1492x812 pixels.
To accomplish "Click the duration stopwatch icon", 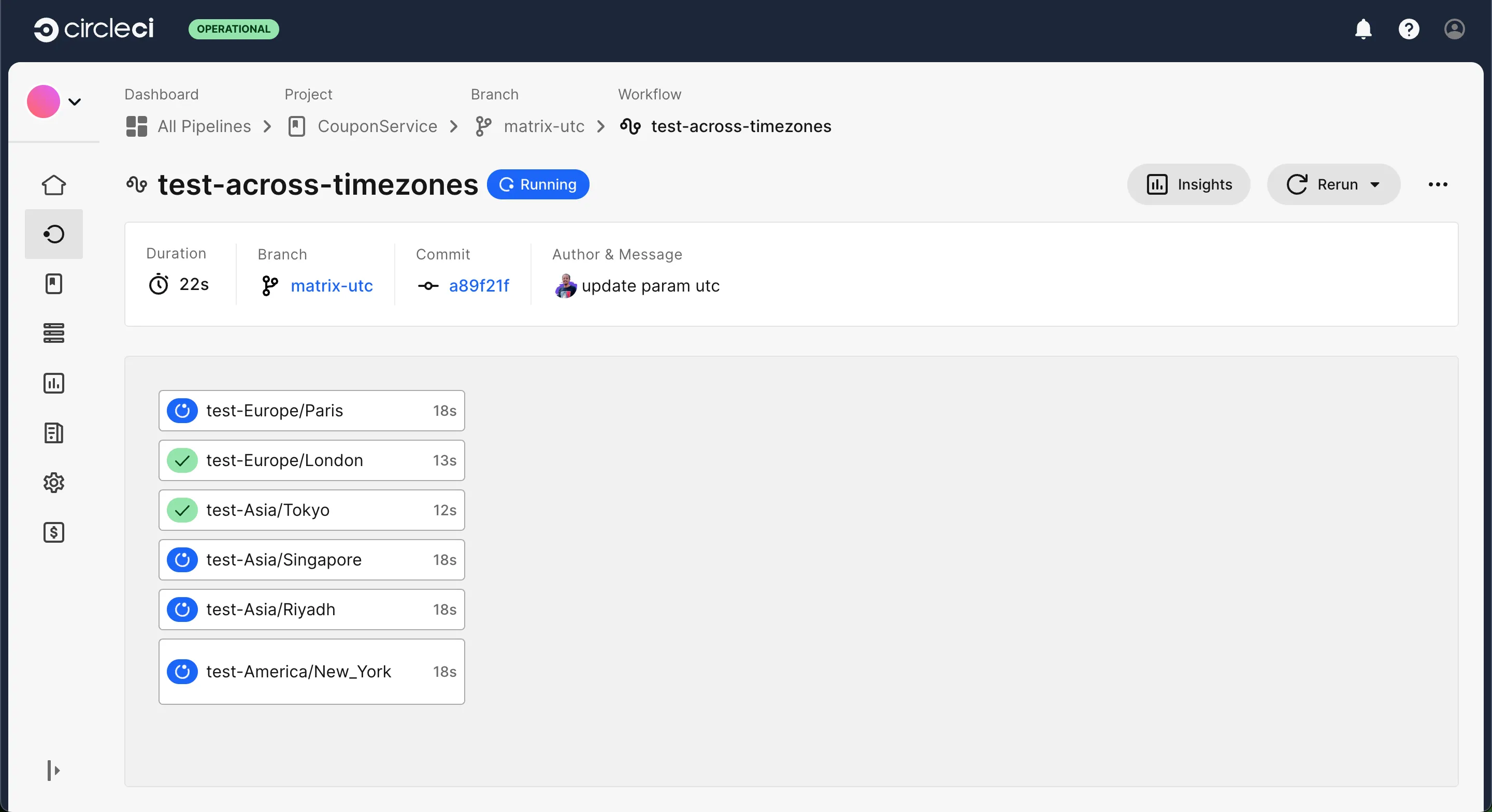I will [159, 284].
